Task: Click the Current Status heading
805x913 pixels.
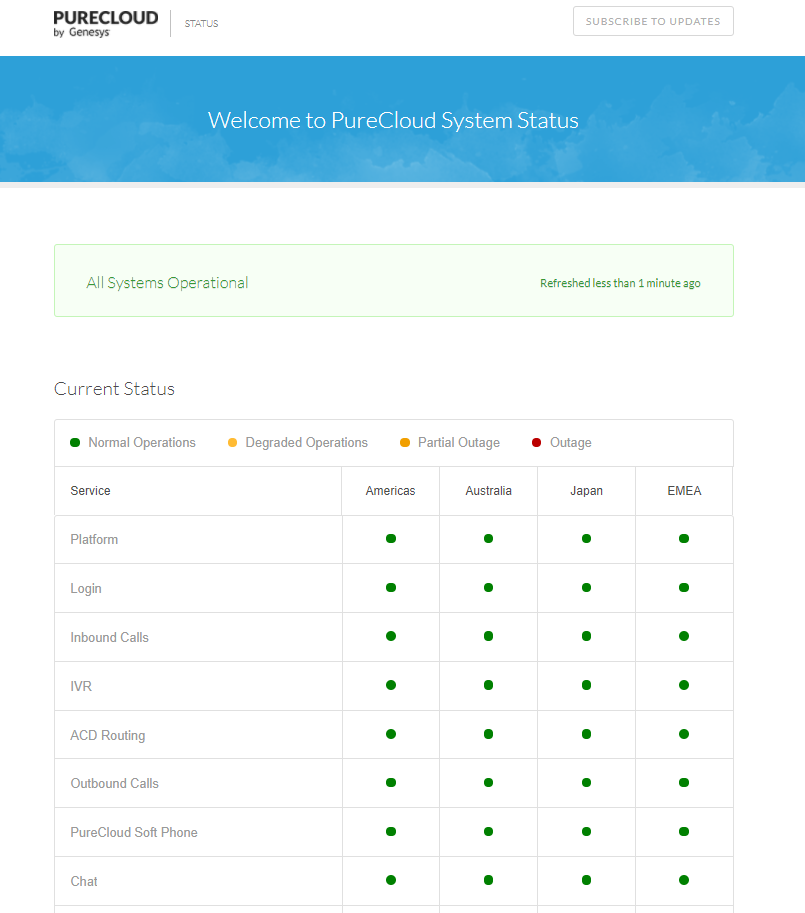Action: pyautogui.click(x=114, y=389)
